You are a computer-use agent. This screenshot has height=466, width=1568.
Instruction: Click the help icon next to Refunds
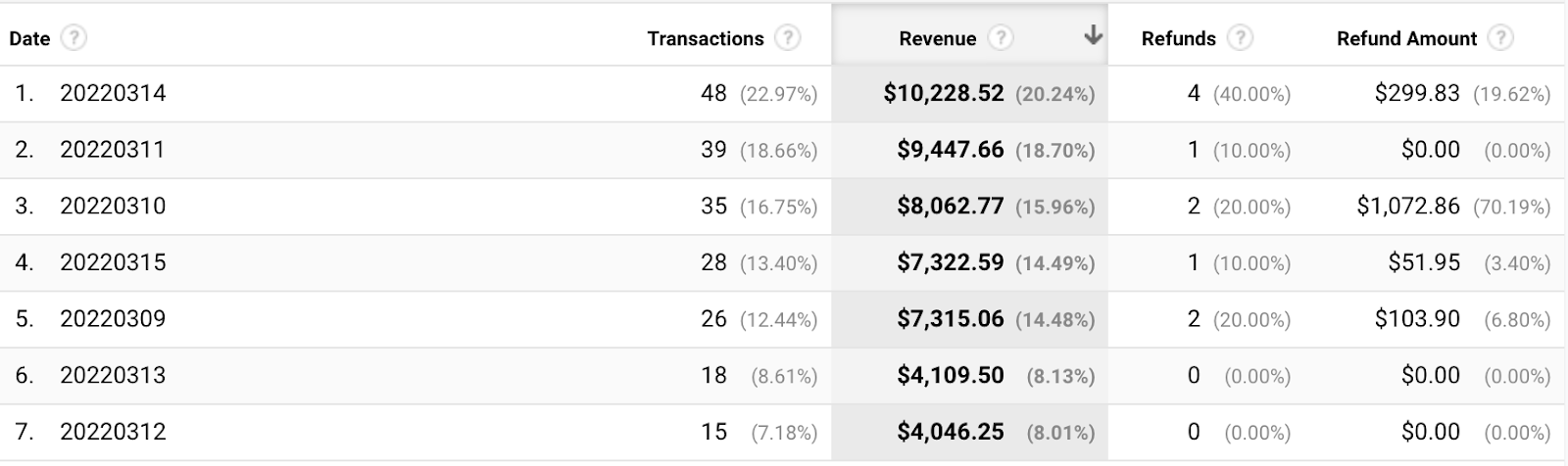pyautogui.click(x=1240, y=38)
